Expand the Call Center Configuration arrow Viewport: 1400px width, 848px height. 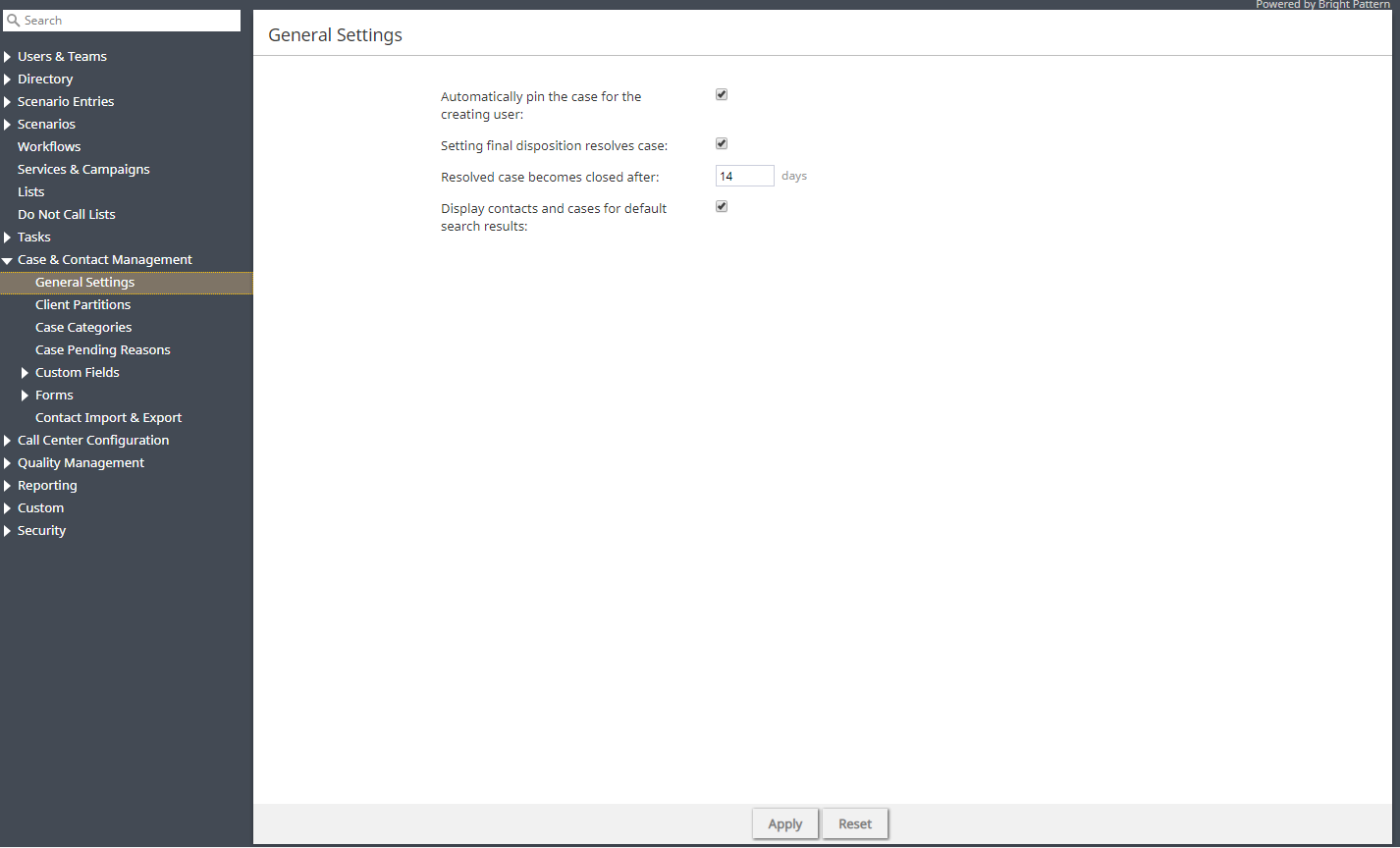click(x=8, y=441)
